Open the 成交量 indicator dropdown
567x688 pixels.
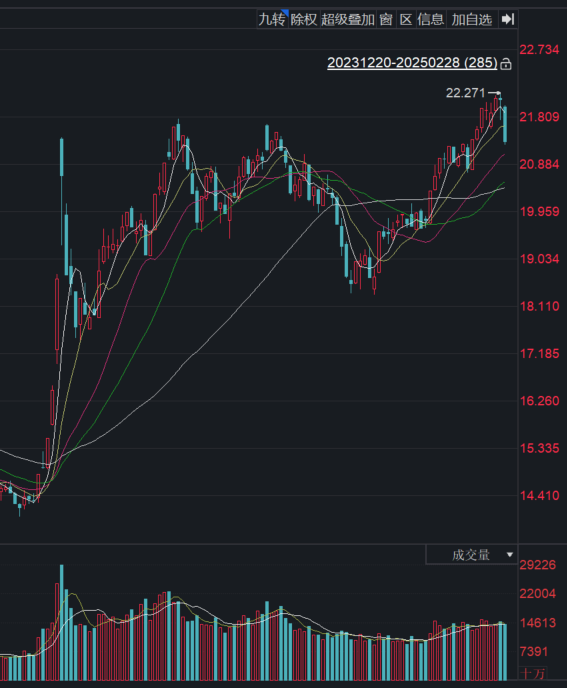(472, 555)
